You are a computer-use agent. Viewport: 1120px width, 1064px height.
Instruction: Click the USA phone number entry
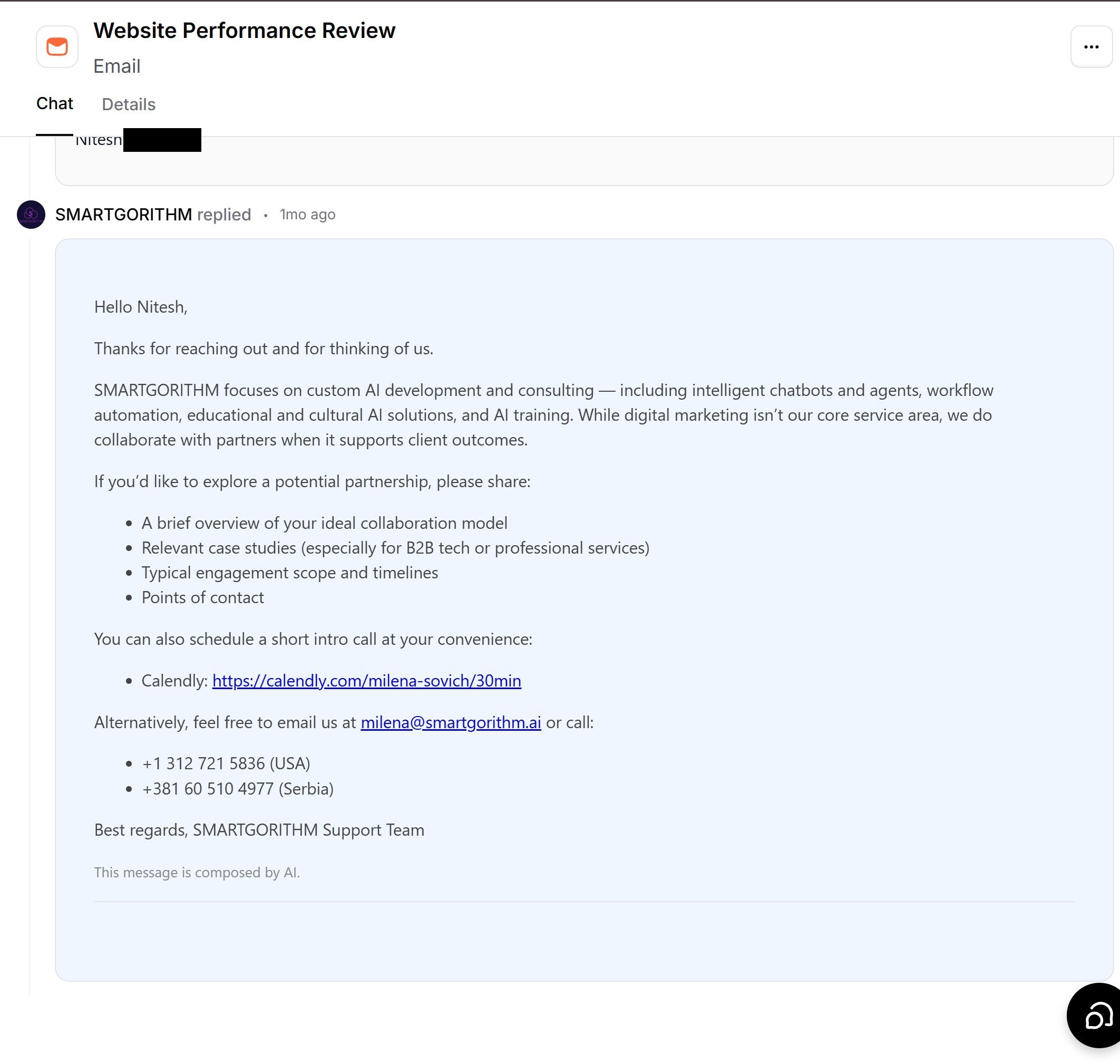pos(226,763)
